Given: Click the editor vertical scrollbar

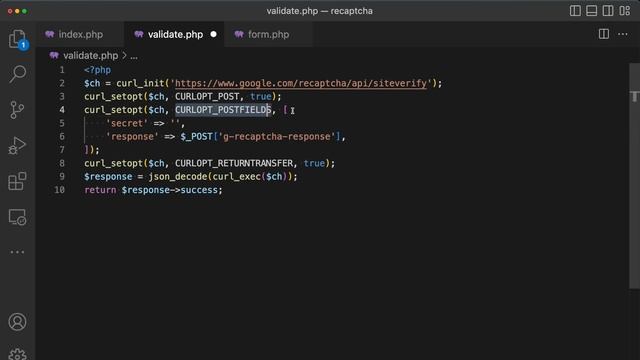Looking at the screenshot, I should [x=634, y=176].
